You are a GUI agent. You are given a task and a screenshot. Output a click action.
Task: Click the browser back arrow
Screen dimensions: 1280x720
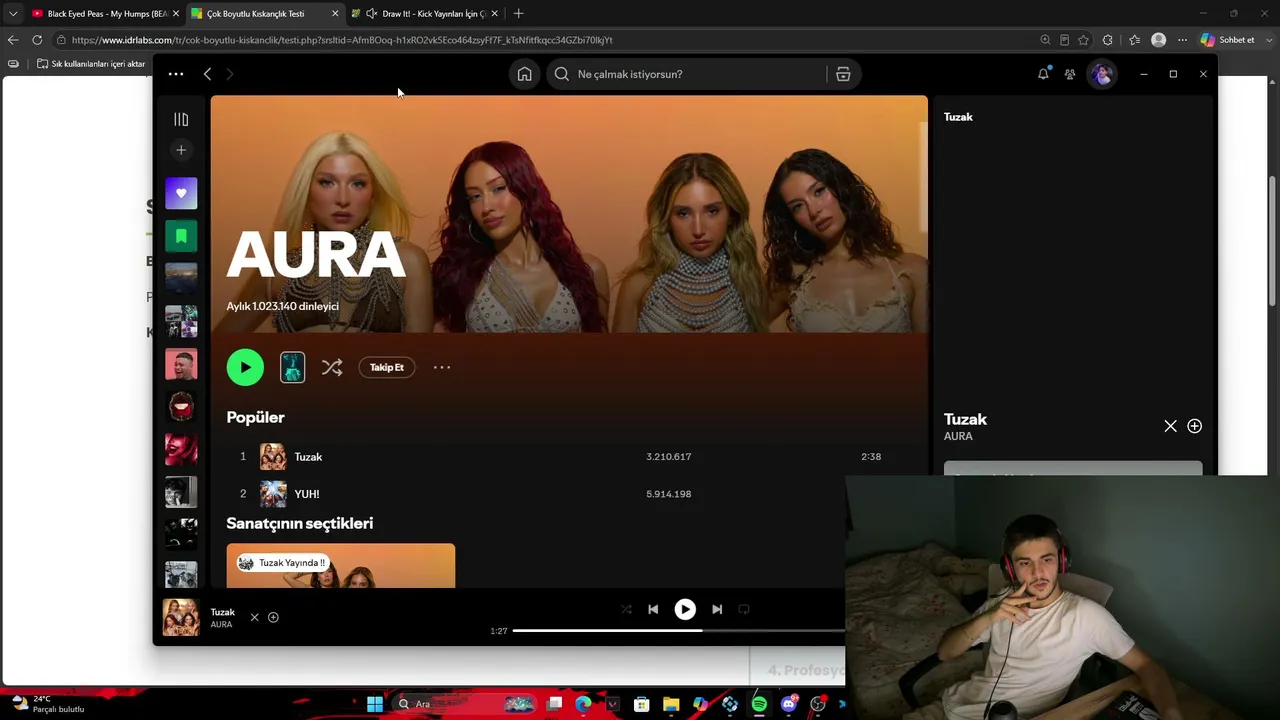pyautogui.click(x=13, y=40)
